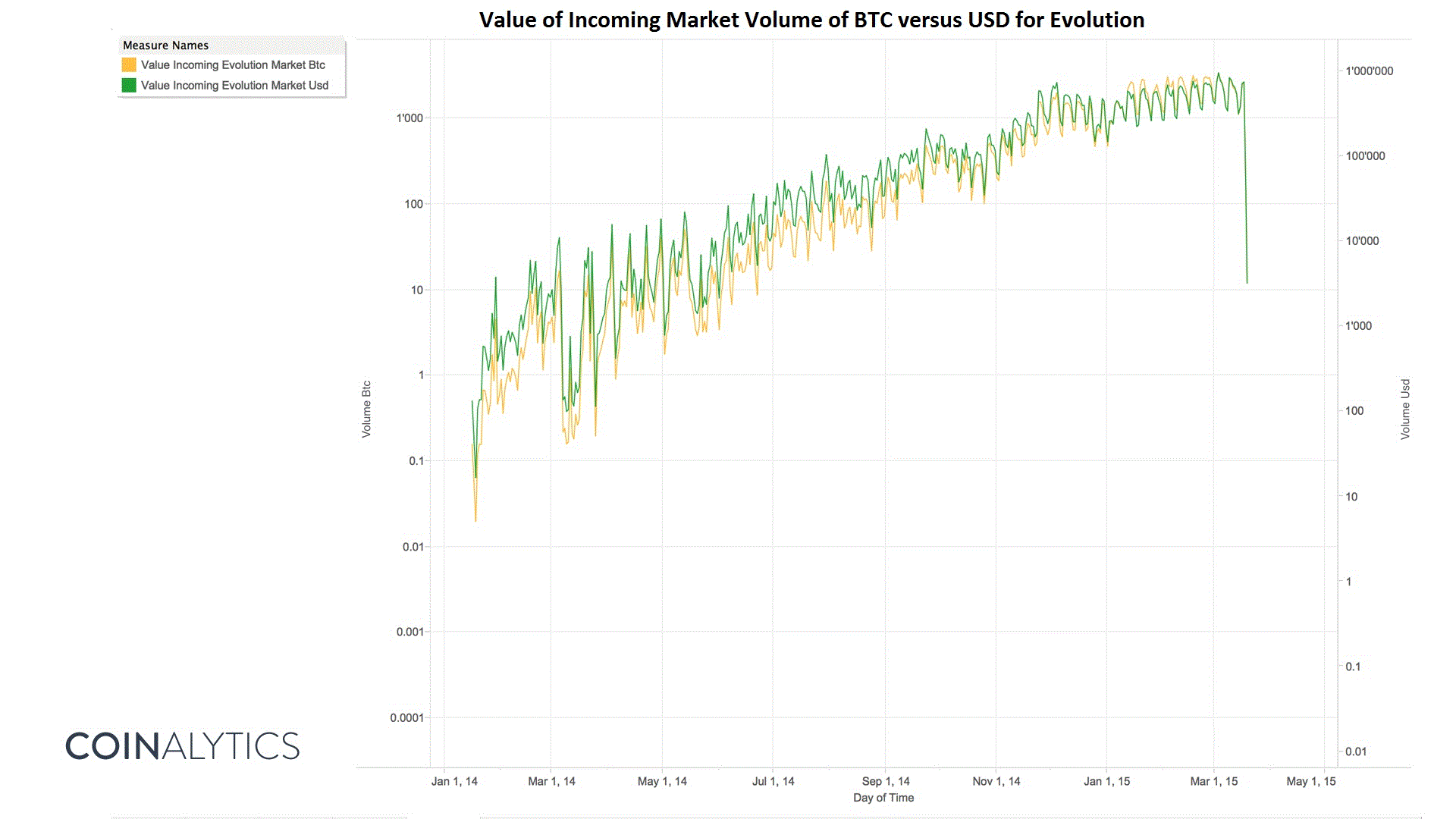
Task: Click the 0.01 tick on the Btc axis
Action: pyautogui.click(x=413, y=547)
